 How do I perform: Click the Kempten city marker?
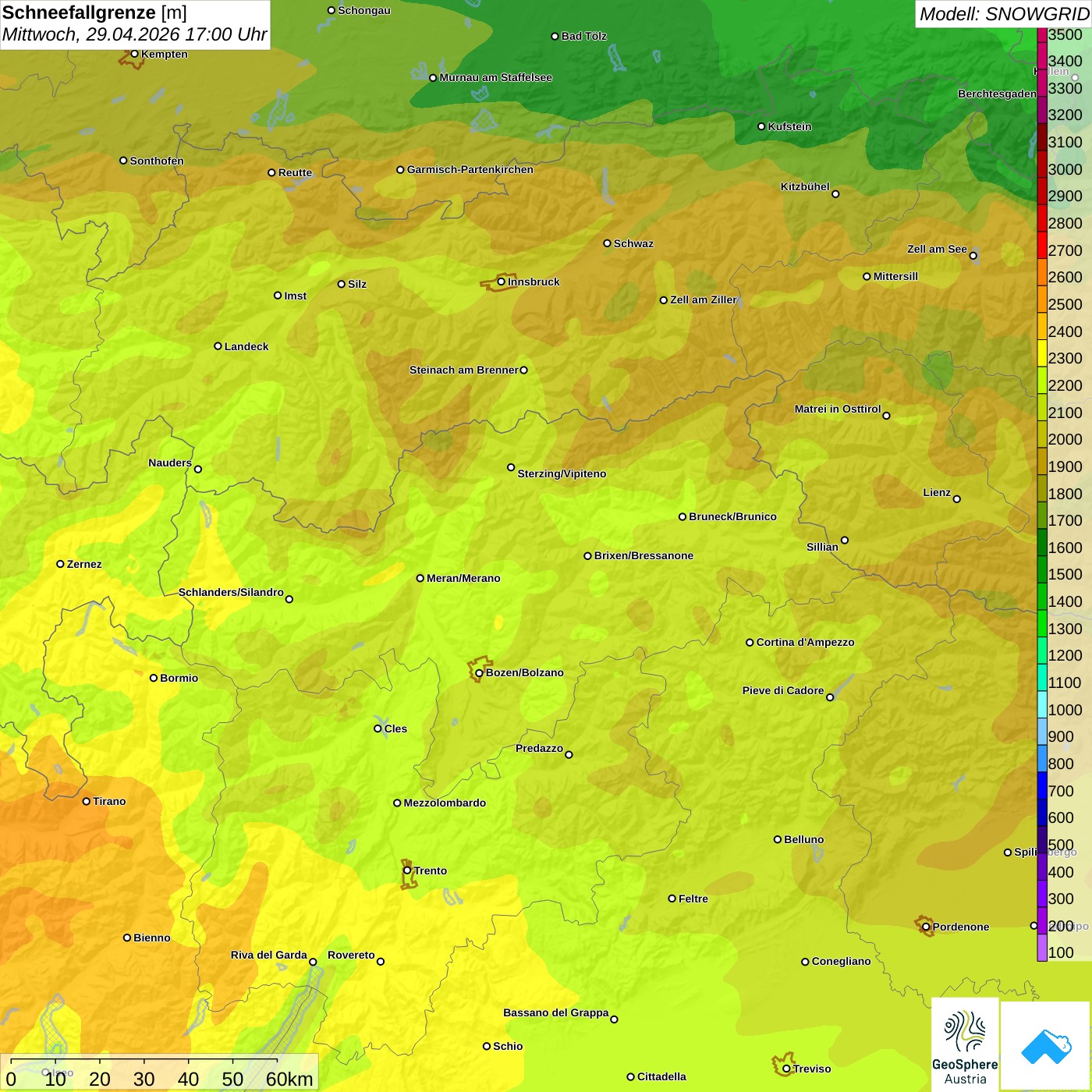tap(134, 54)
